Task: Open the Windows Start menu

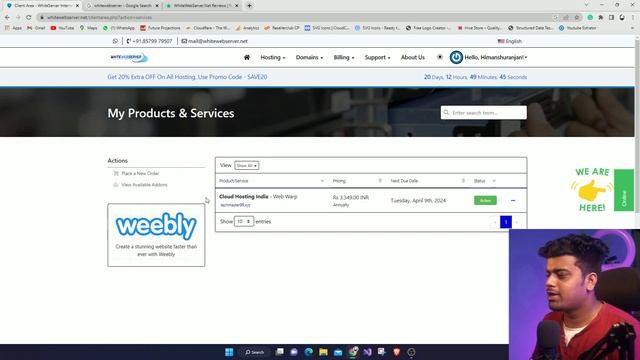Action: point(229,352)
